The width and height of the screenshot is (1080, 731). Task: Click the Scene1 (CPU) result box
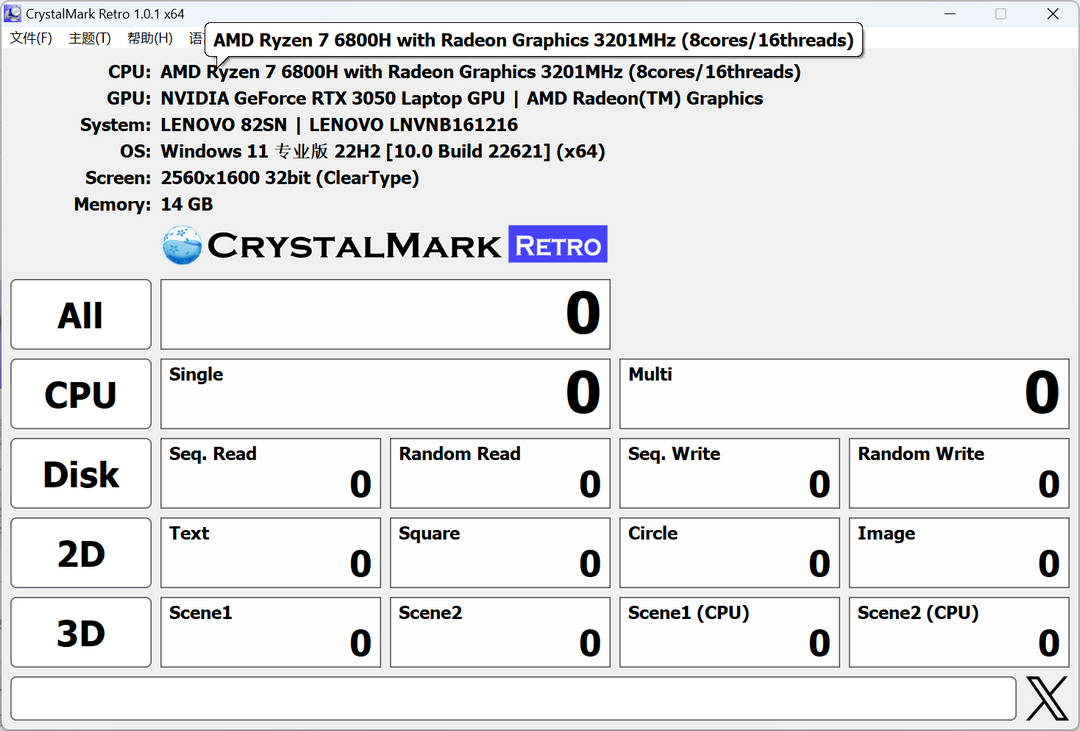(729, 632)
